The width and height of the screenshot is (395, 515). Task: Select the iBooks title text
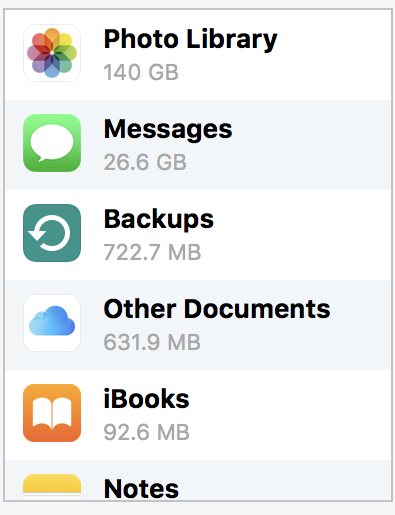(146, 399)
